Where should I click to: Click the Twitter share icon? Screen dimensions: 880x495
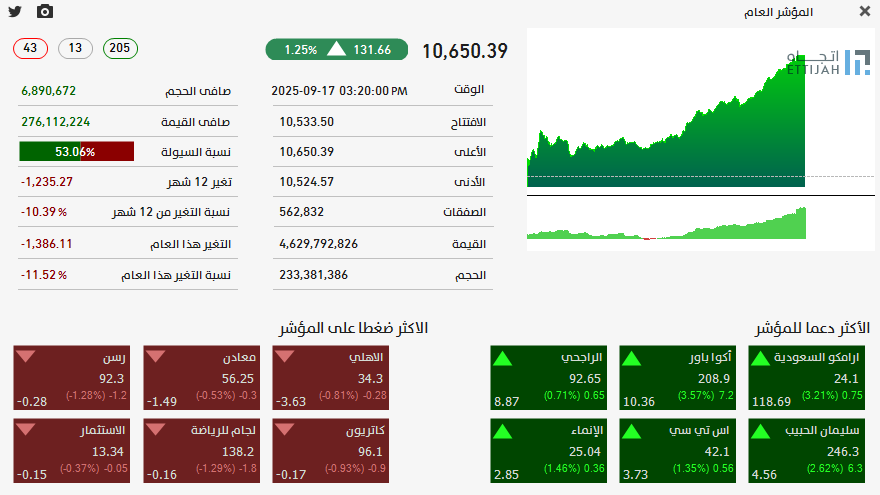(x=15, y=11)
